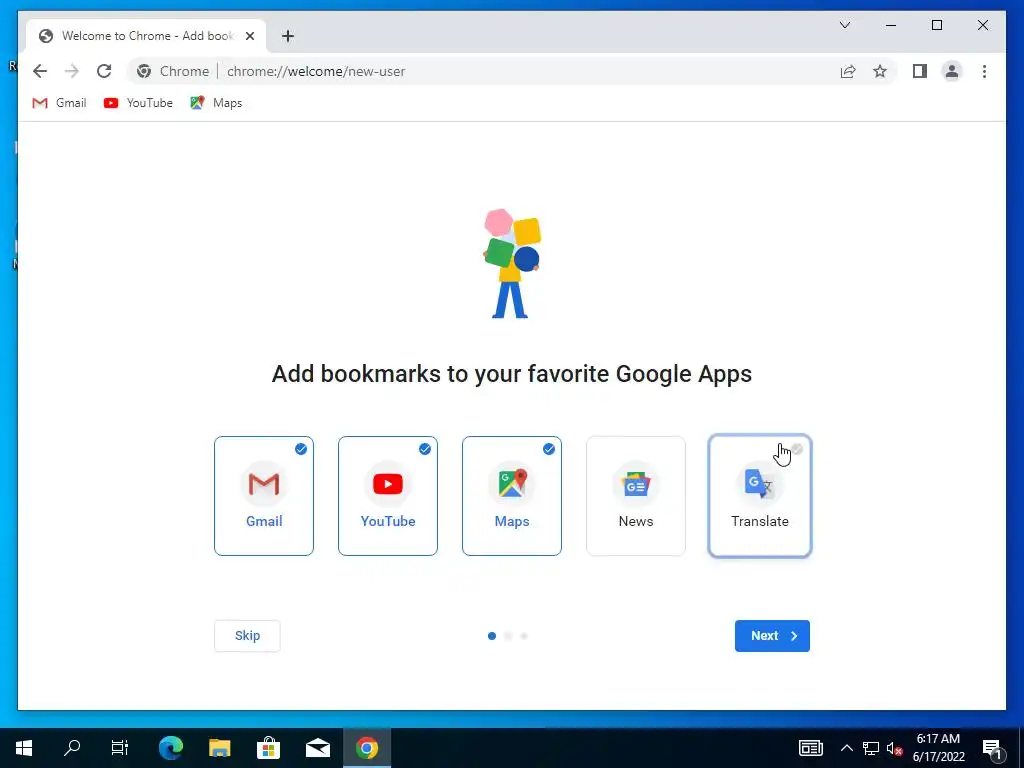The image size is (1024, 768).
Task: Open File Explorer from the taskbar
Action: pyautogui.click(x=220, y=748)
